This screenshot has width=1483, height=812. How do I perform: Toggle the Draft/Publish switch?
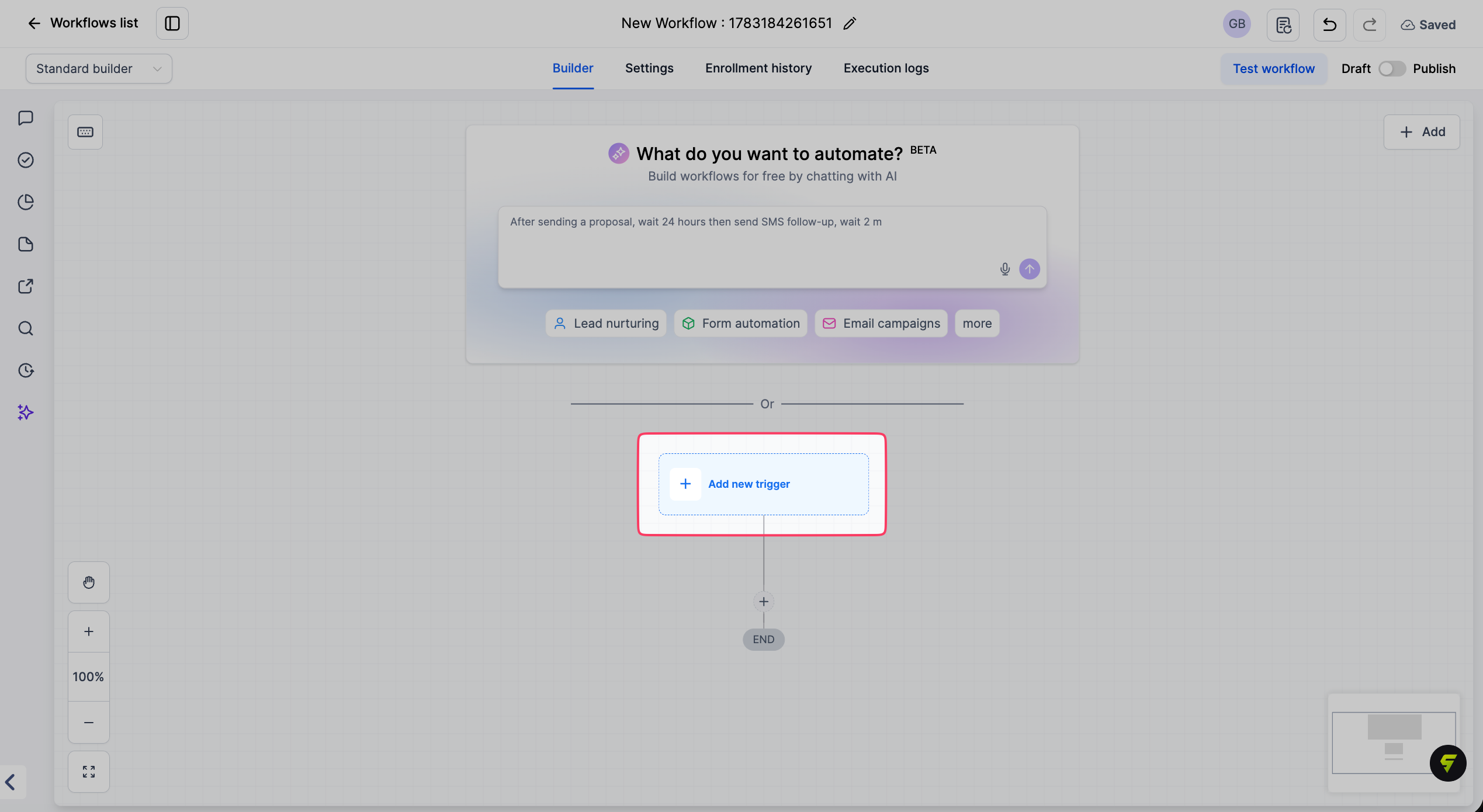tap(1391, 69)
